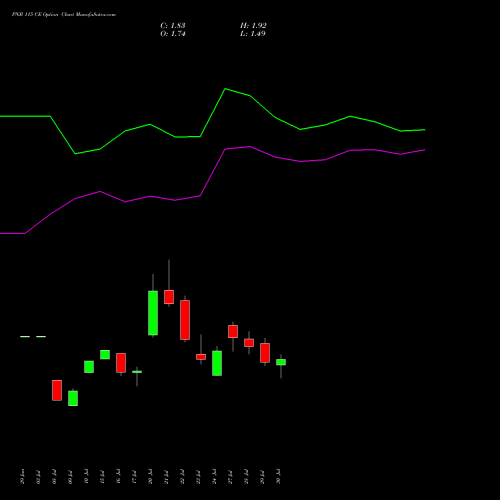Click the high value H: 1.92
The height and width of the screenshot is (500, 500).
pos(253,26)
